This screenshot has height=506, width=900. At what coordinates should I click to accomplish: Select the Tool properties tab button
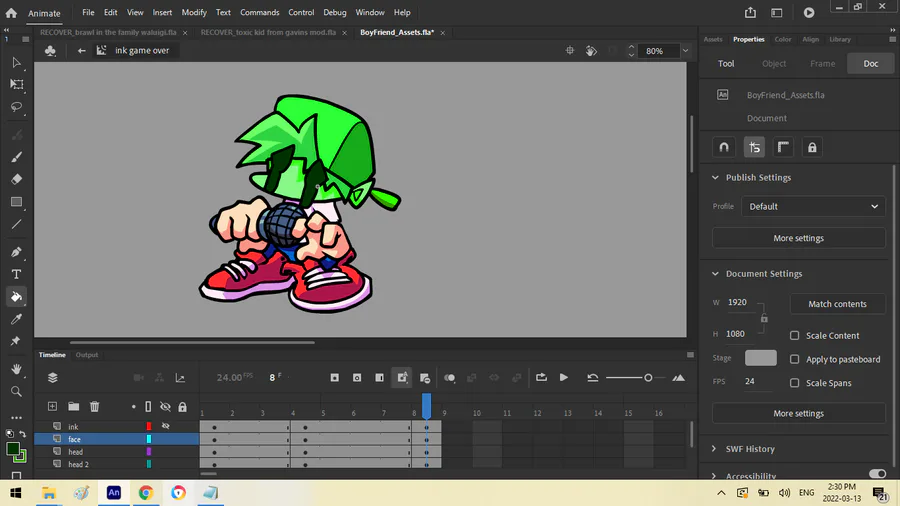point(726,64)
